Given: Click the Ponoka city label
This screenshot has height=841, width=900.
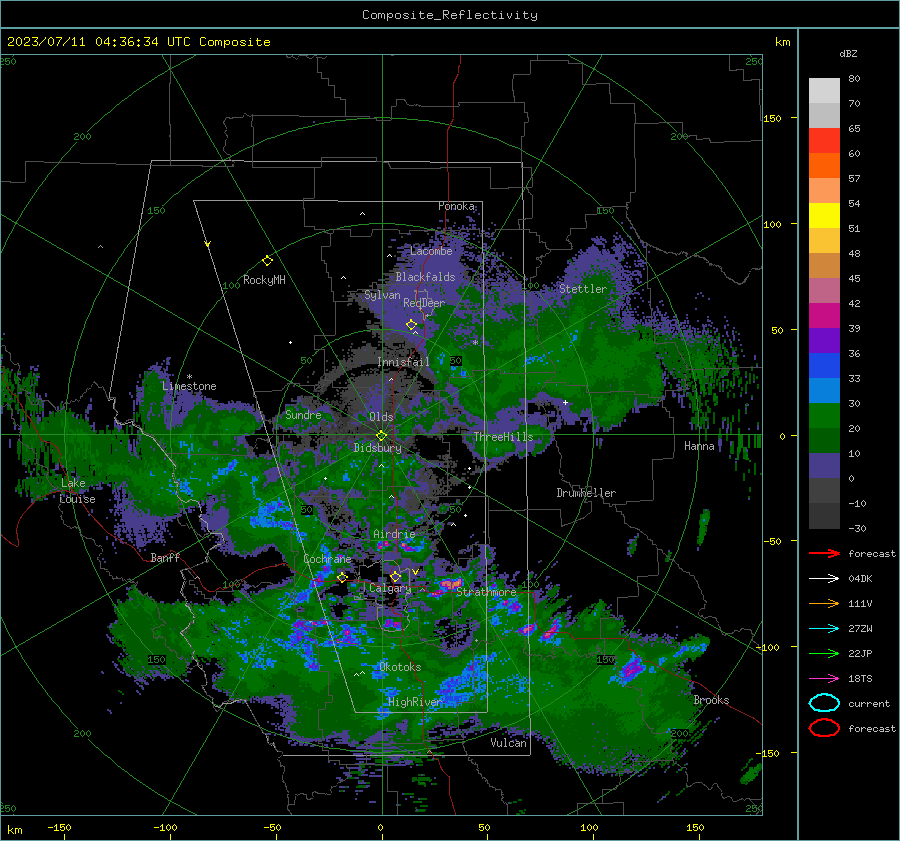Looking at the screenshot, I should pyautogui.click(x=456, y=206).
